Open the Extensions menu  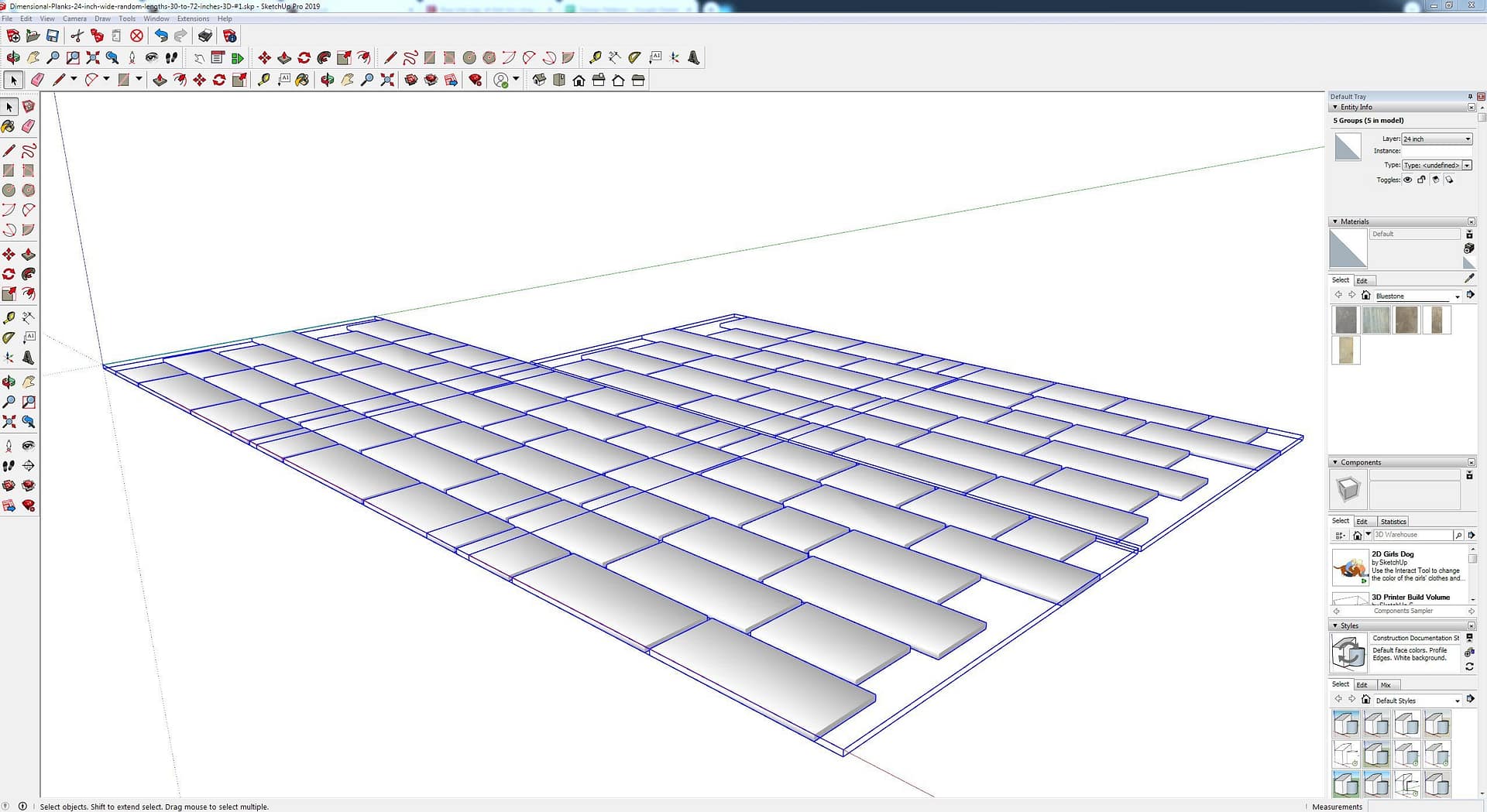[x=193, y=19]
